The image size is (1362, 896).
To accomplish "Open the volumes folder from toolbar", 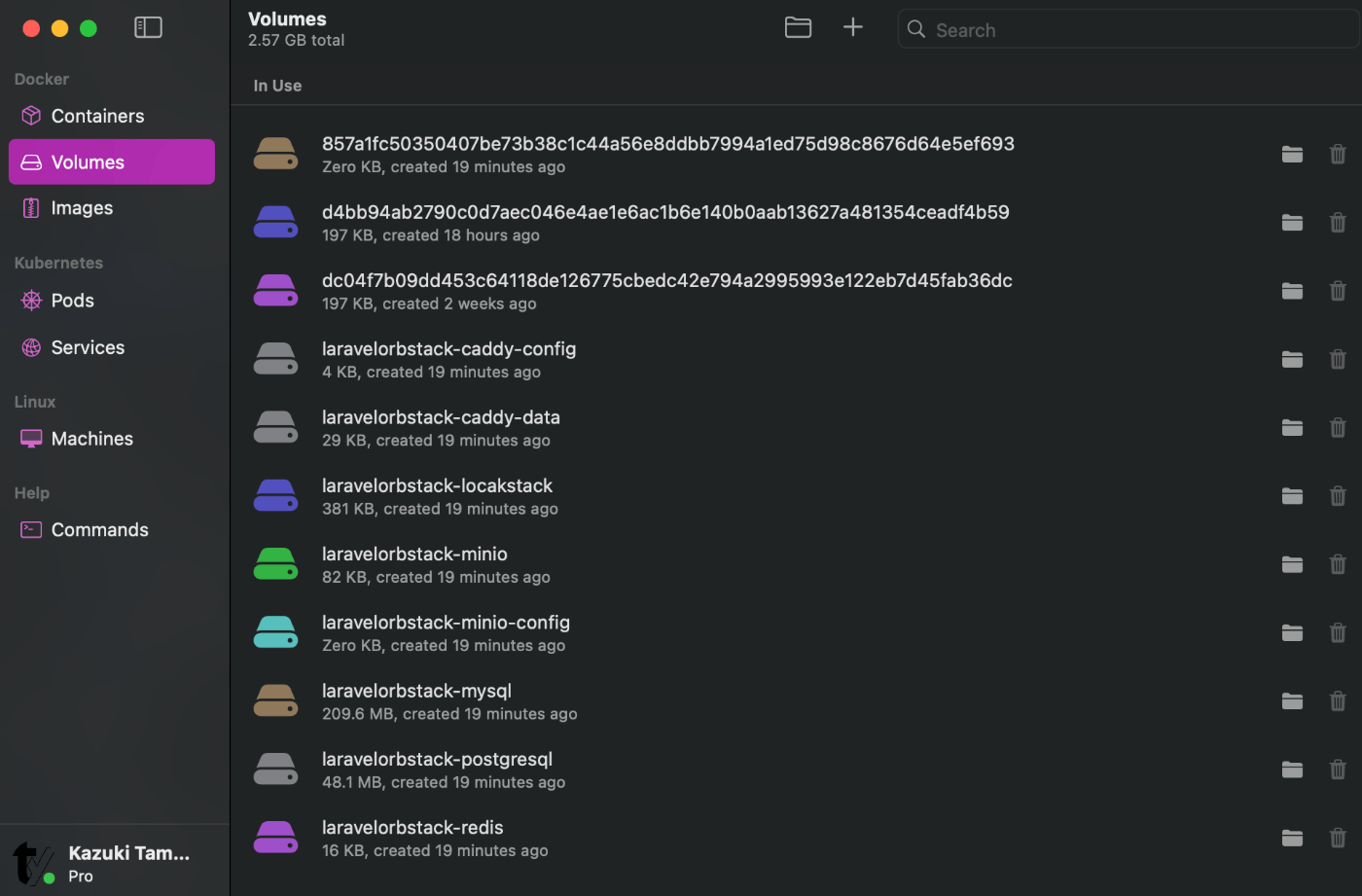I will click(x=798, y=27).
